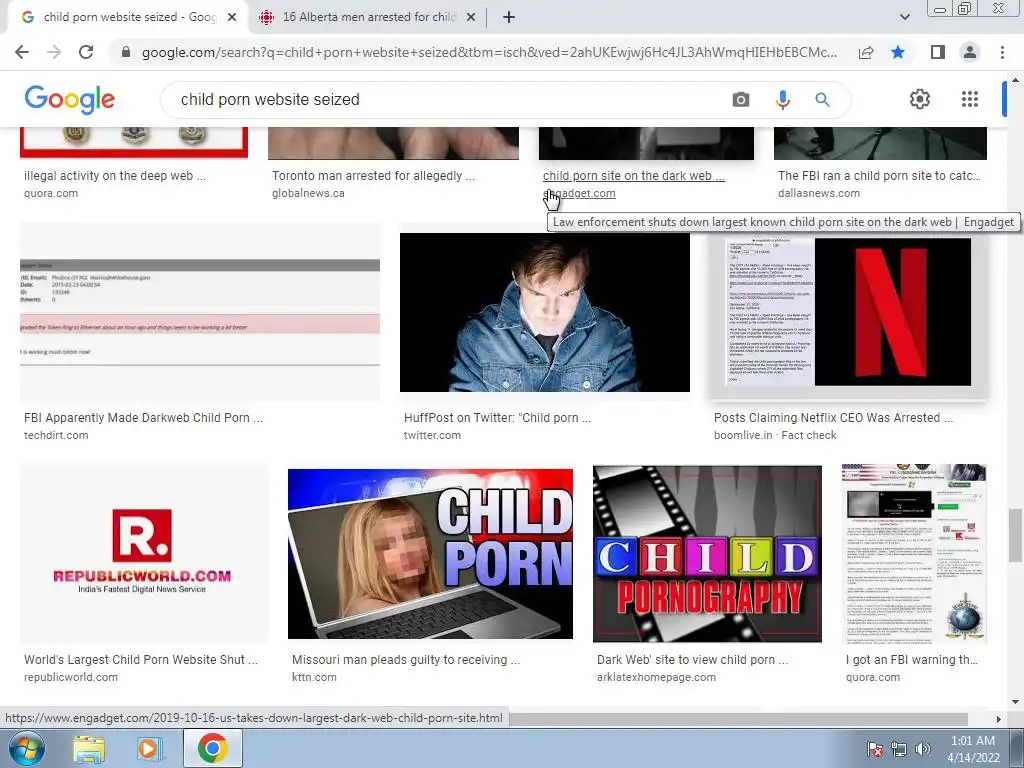The width and height of the screenshot is (1024, 768).
Task: Go back using the browser back arrow
Action: [x=22, y=52]
